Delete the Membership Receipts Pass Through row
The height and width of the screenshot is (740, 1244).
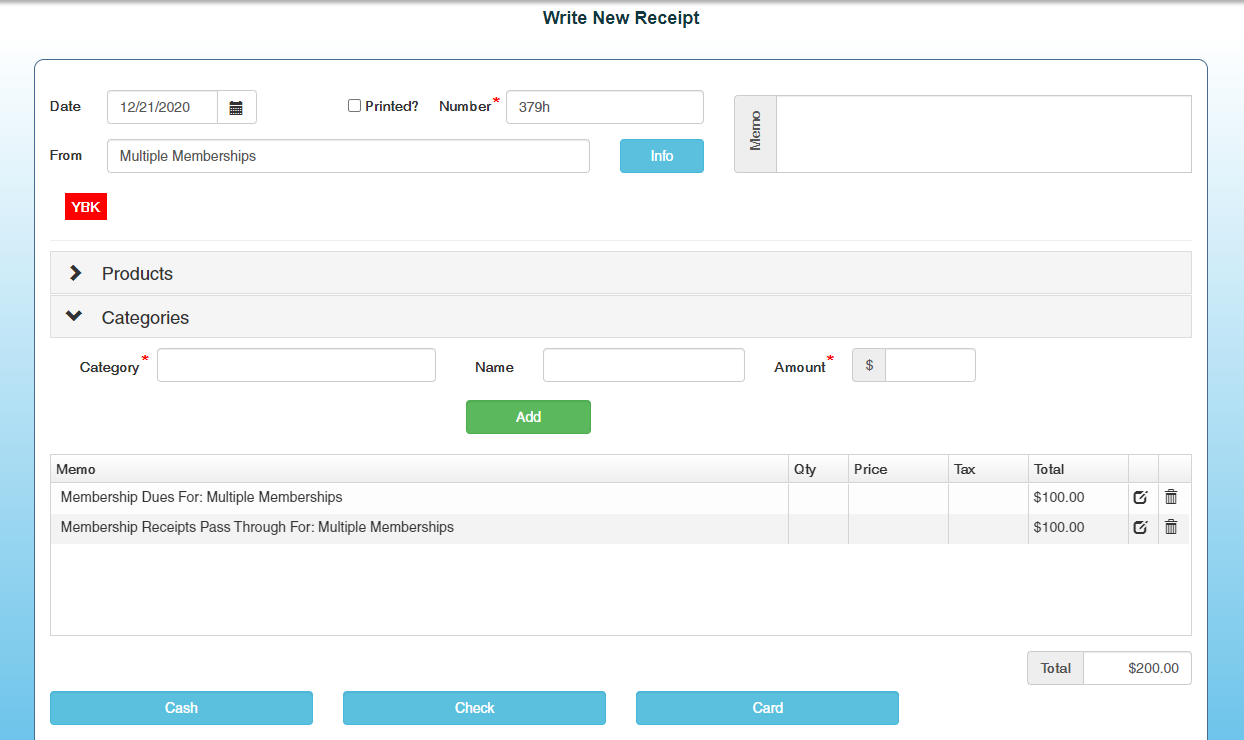(x=1171, y=527)
